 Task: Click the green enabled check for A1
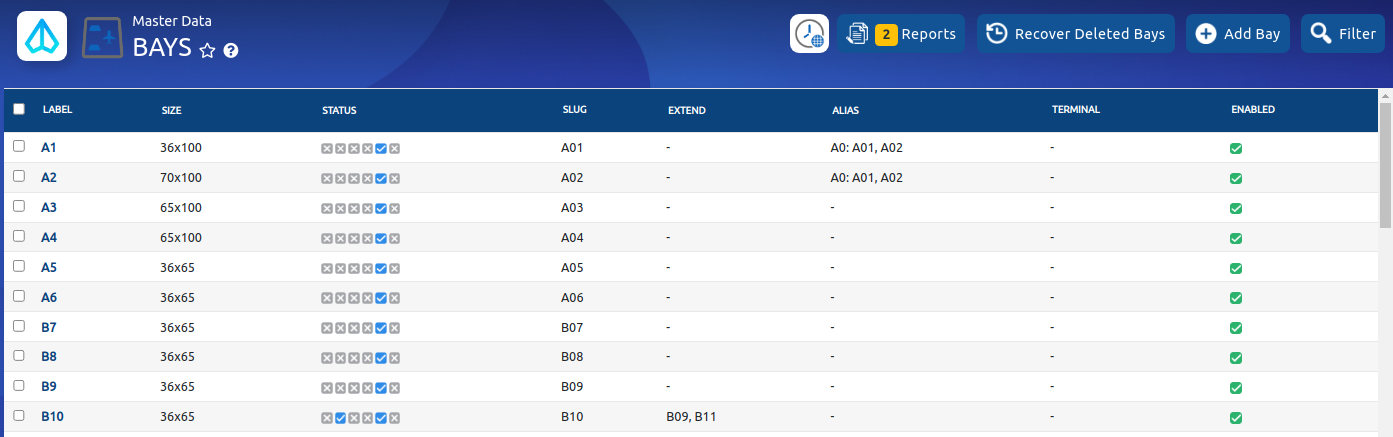(1236, 149)
